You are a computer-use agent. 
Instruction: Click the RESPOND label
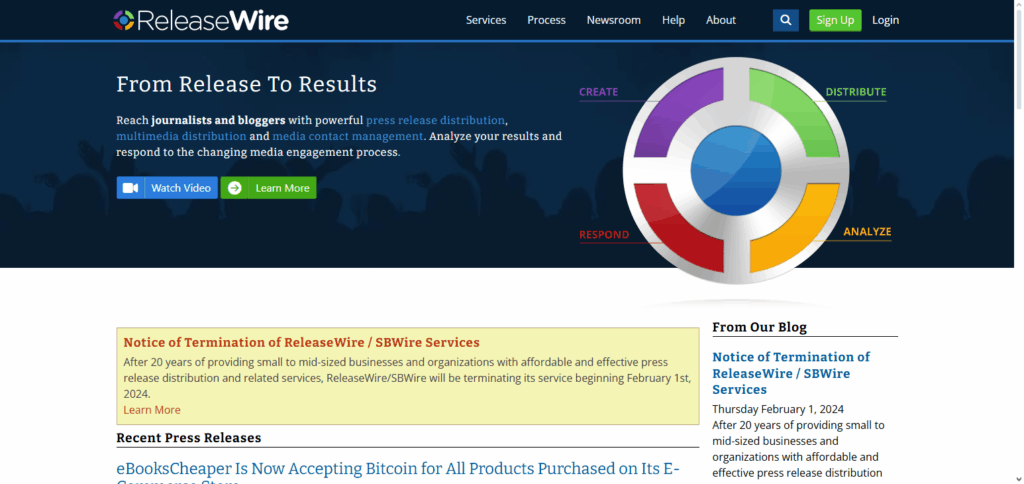604,235
